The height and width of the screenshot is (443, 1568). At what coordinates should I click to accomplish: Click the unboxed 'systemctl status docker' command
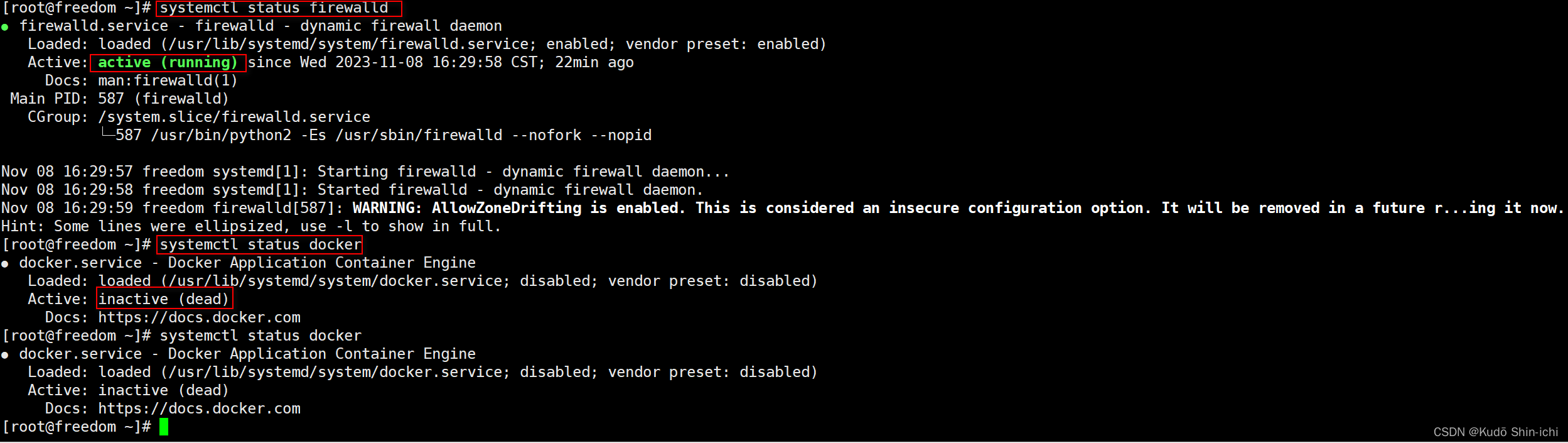pyautogui.click(x=260, y=336)
